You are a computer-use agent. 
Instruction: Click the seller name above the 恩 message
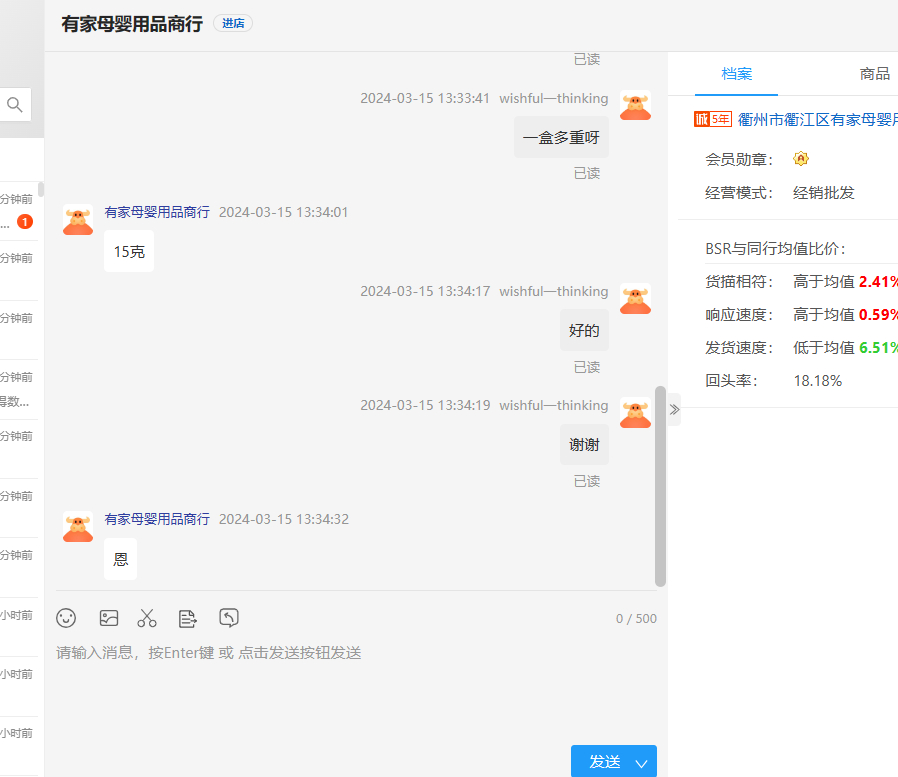point(157,519)
